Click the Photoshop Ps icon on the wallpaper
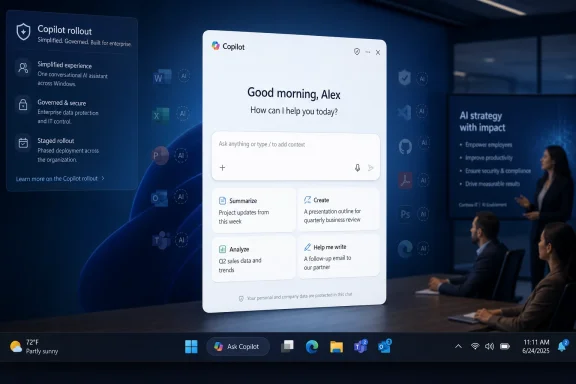This screenshot has height=384, width=576. tap(405, 214)
